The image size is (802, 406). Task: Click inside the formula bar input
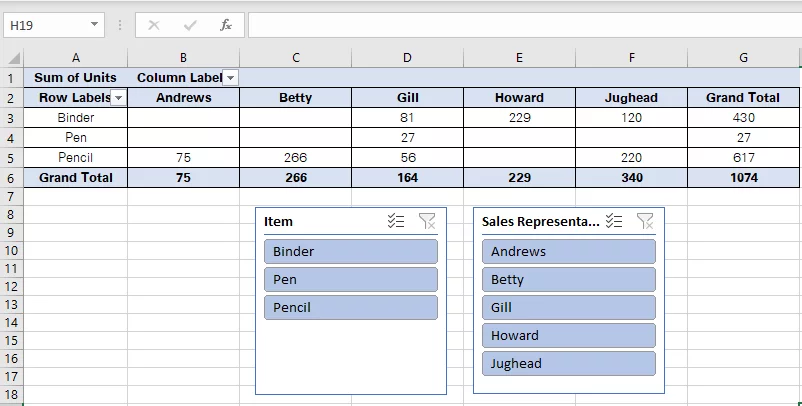click(x=520, y=25)
